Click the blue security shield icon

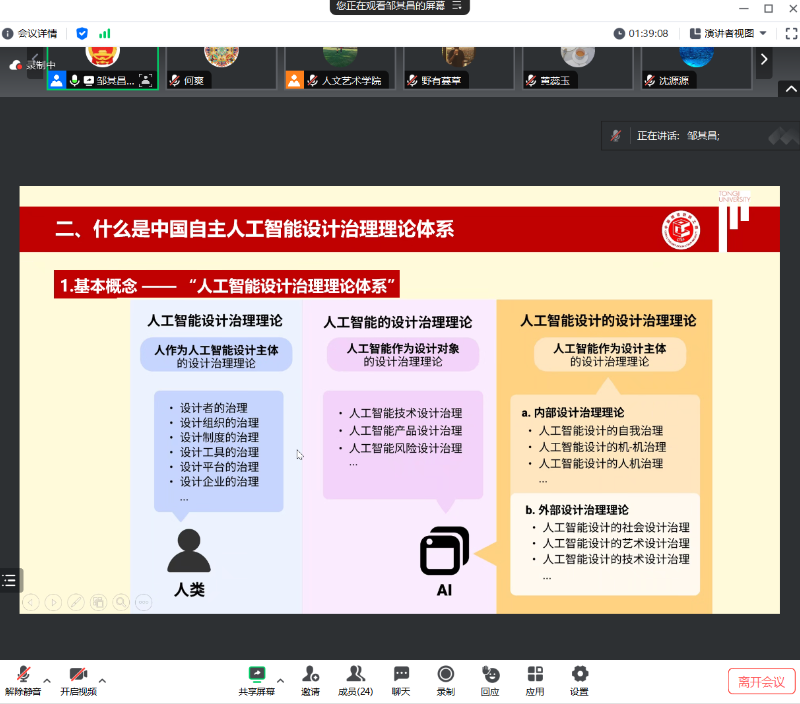82,33
